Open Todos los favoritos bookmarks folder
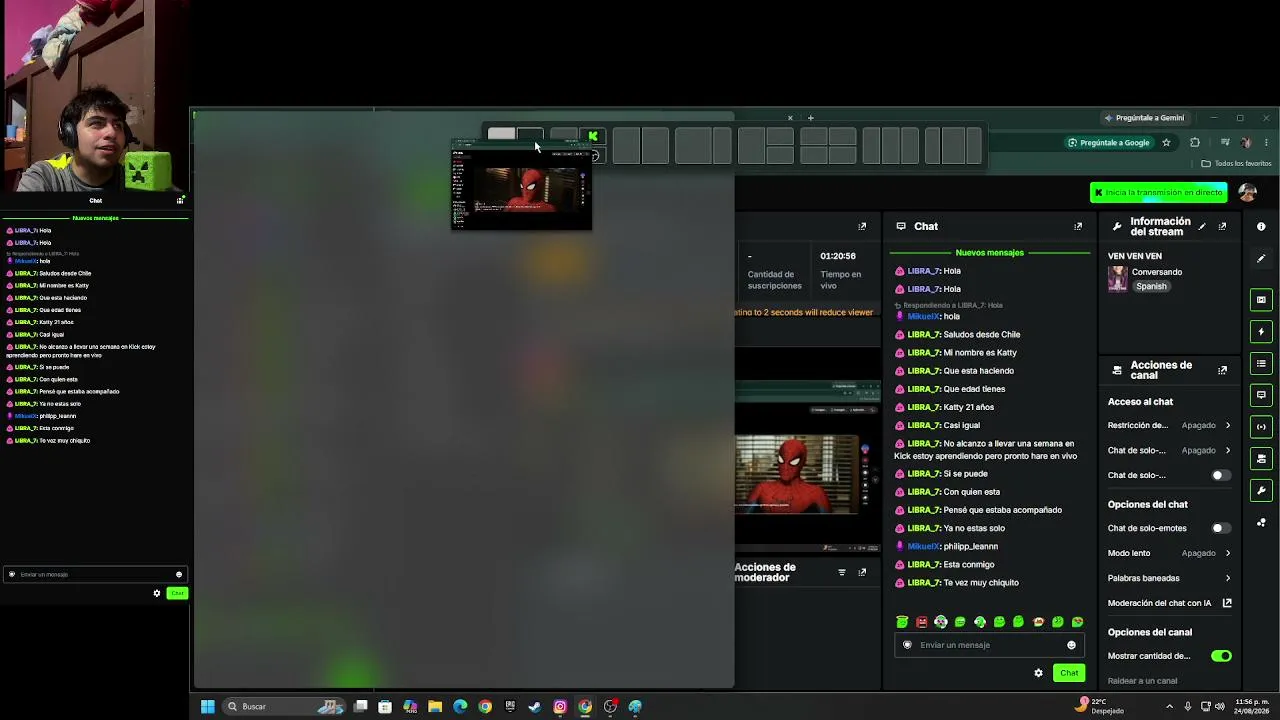 1236,164
